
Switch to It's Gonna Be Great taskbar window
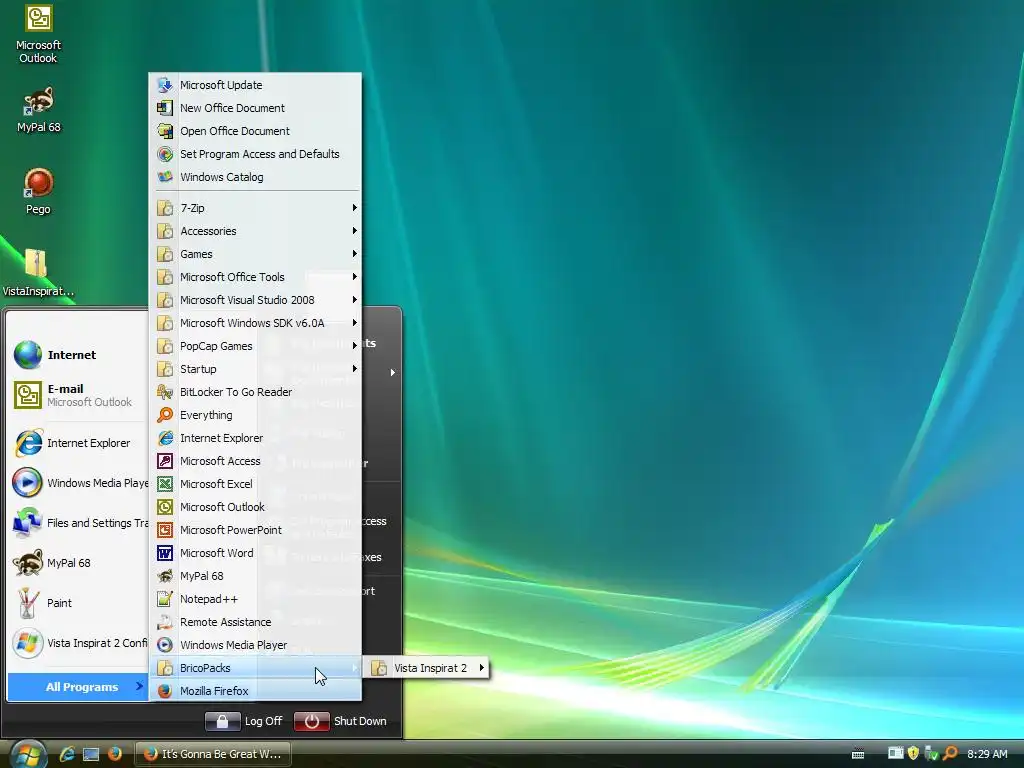coord(212,754)
